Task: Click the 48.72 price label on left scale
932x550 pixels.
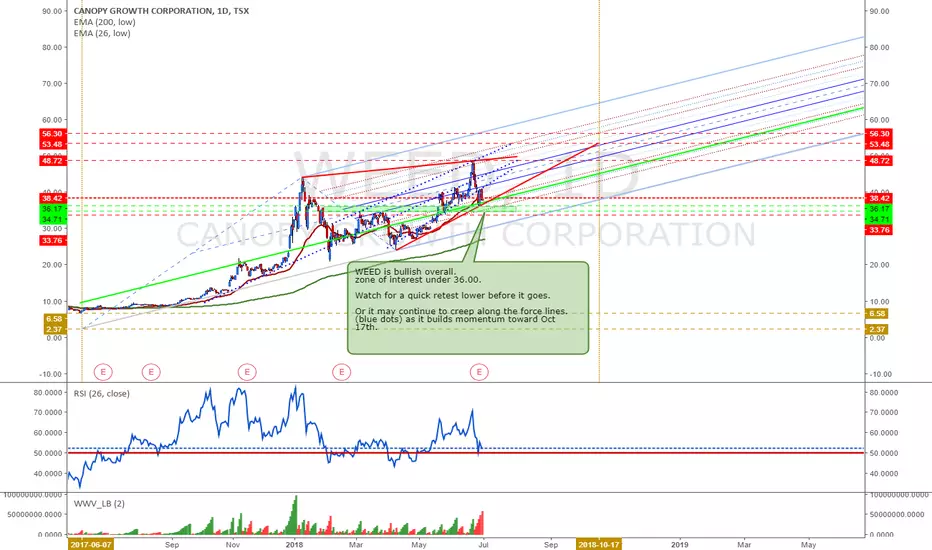Action: pos(53,161)
